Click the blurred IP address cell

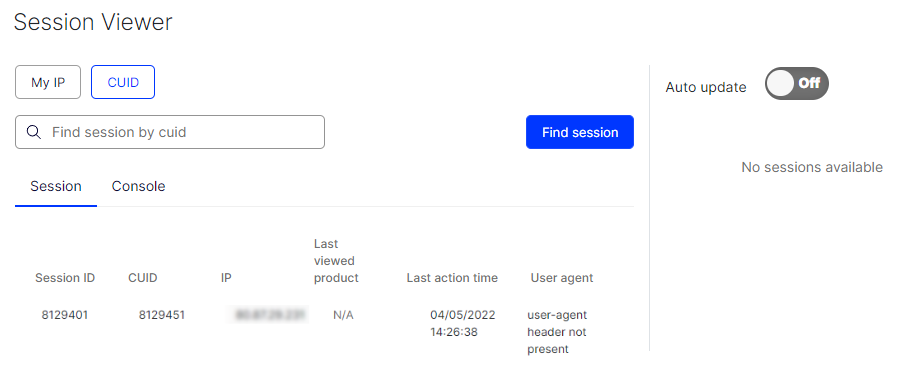[x=268, y=315]
